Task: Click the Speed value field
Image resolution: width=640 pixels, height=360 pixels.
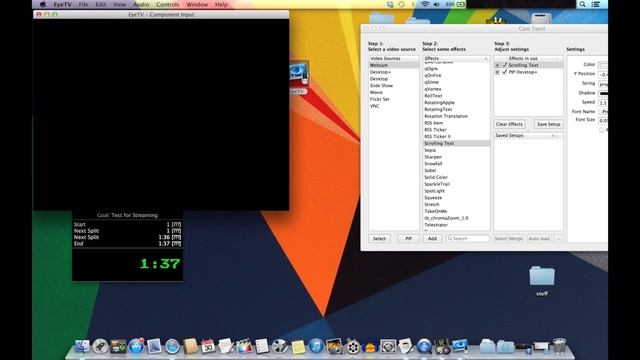Action: click(603, 102)
